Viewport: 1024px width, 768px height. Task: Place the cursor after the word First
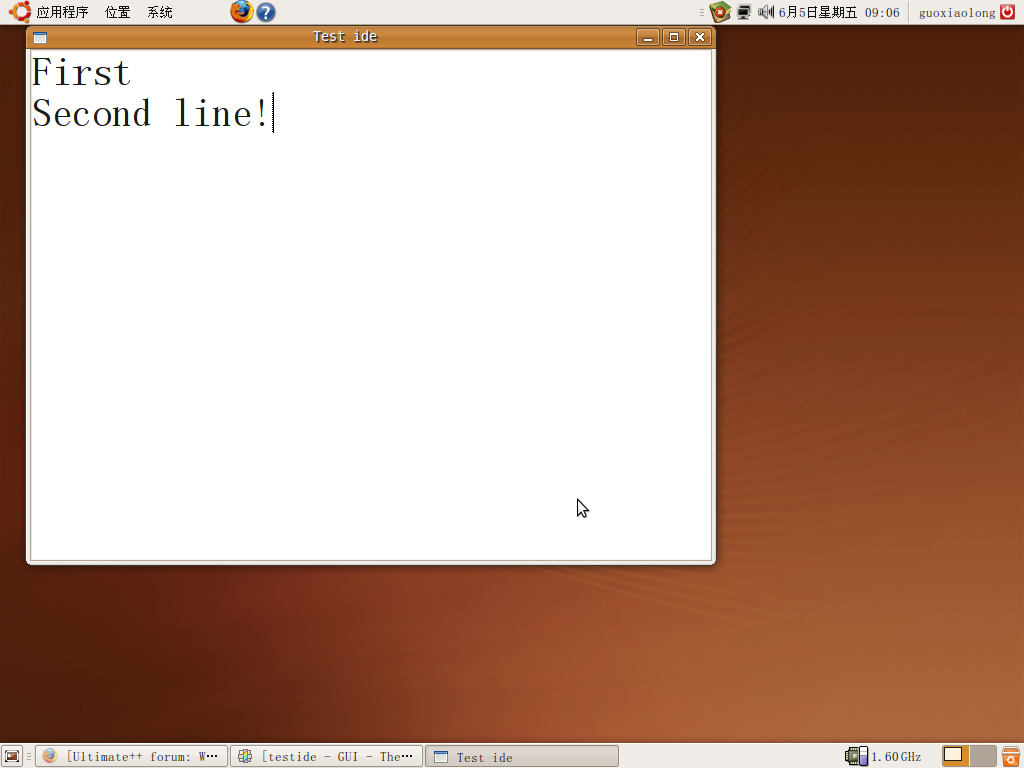tap(133, 73)
